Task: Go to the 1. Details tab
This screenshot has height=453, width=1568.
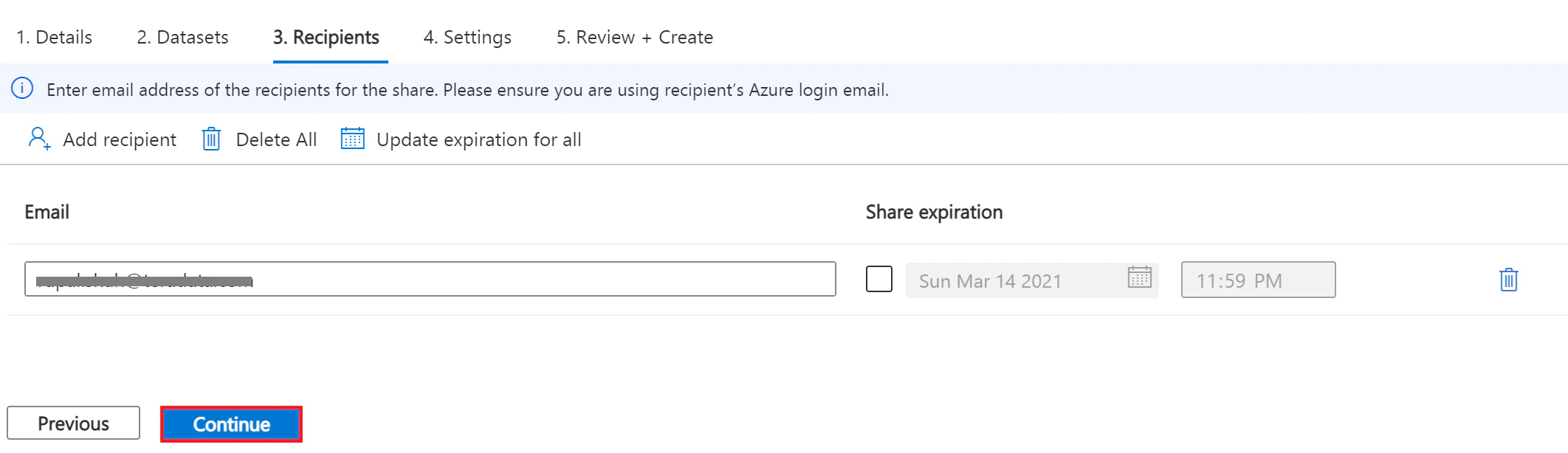Action: pos(55,37)
